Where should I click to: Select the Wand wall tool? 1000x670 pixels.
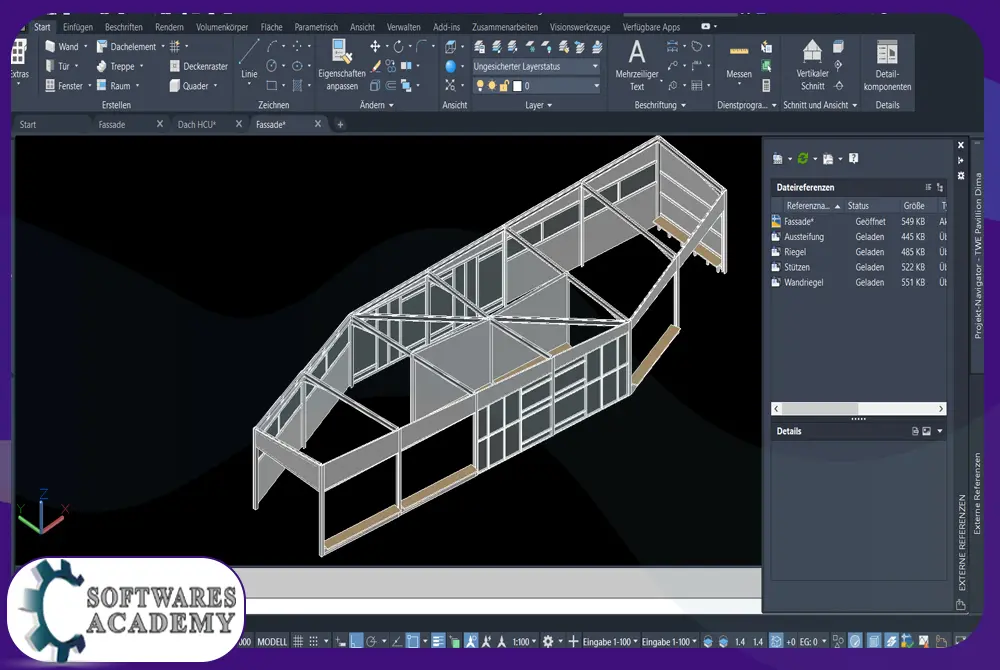pos(62,47)
